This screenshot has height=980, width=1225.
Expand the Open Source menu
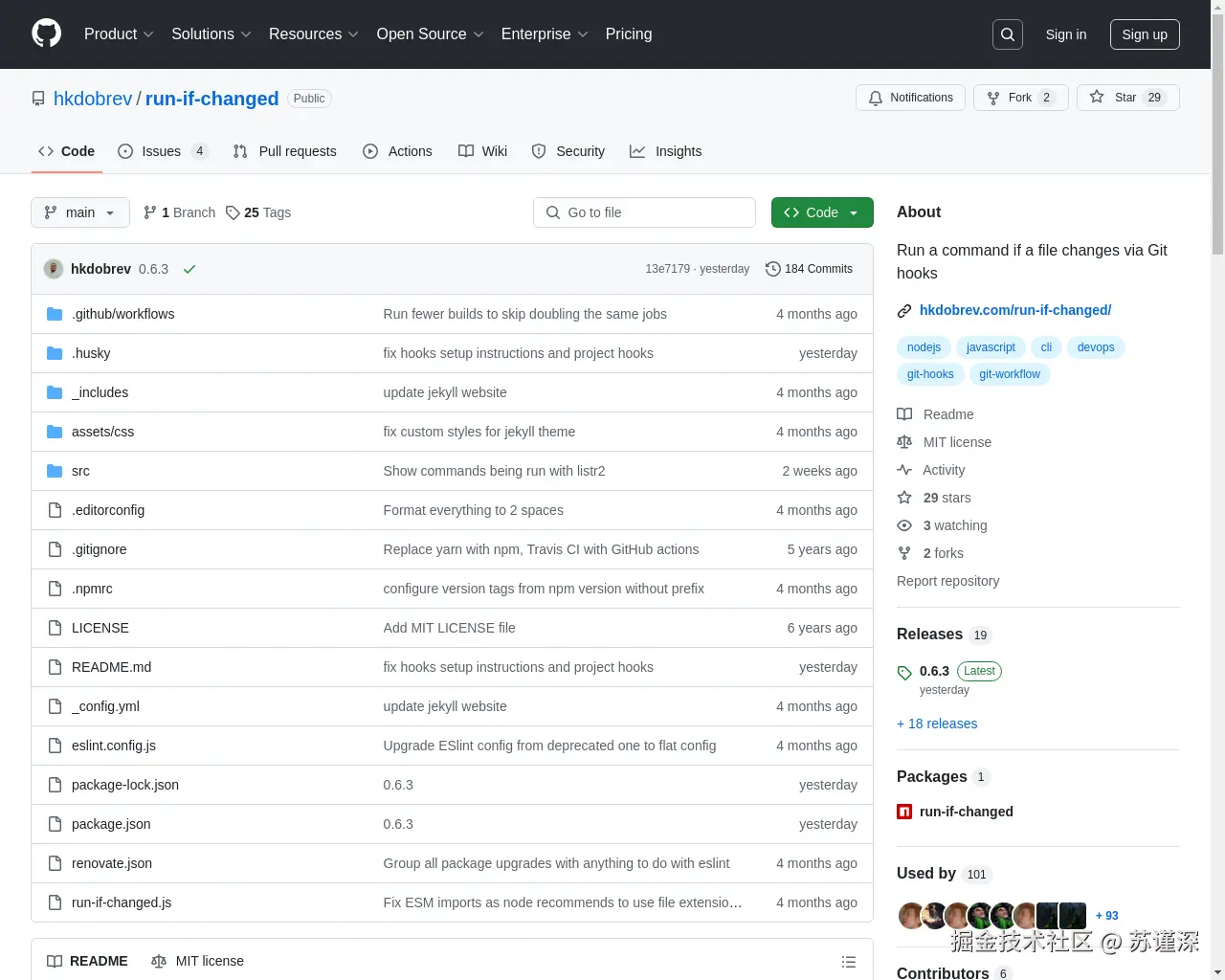tap(431, 34)
